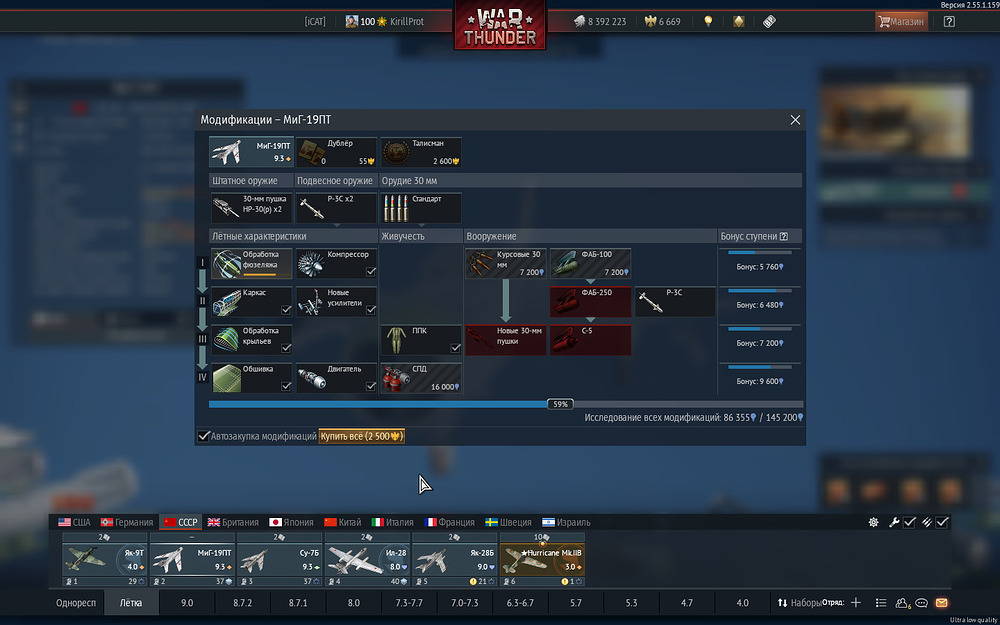This screenshot has width=1000, height=625.
Task: Switch to the США nation tab
Action: point(74,522)
